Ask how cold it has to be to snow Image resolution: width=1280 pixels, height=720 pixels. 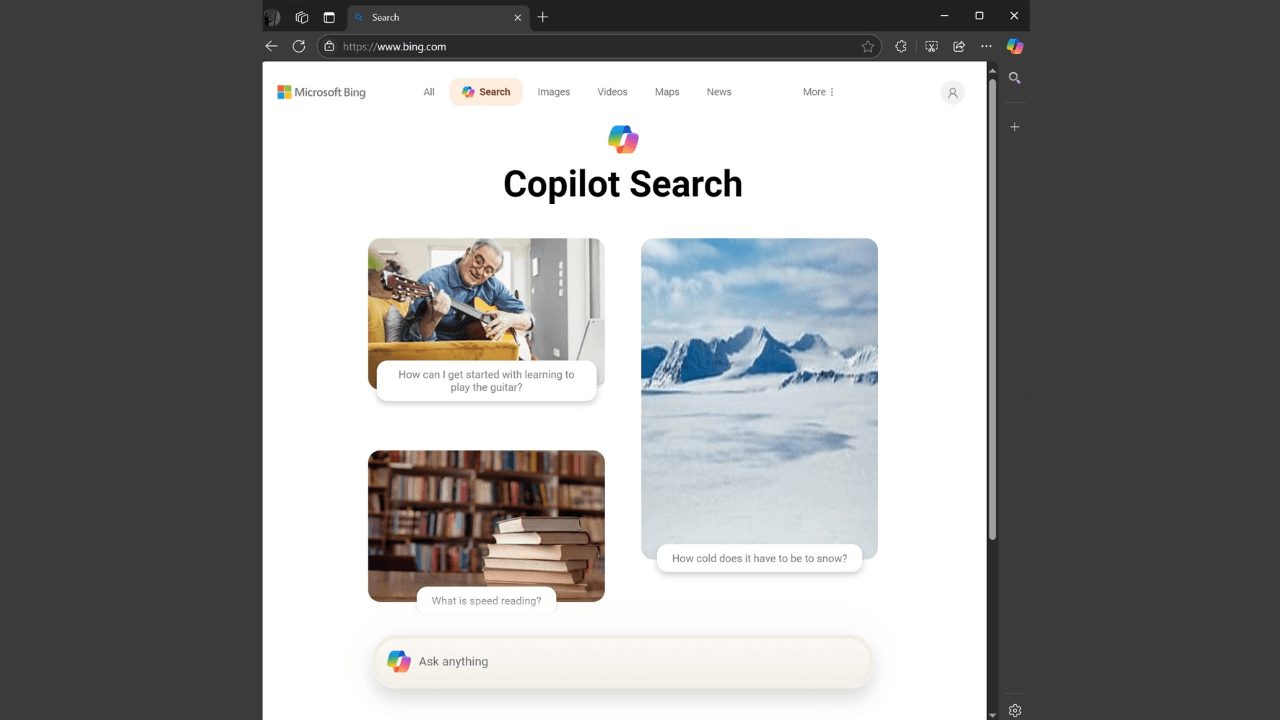[759, 558]
